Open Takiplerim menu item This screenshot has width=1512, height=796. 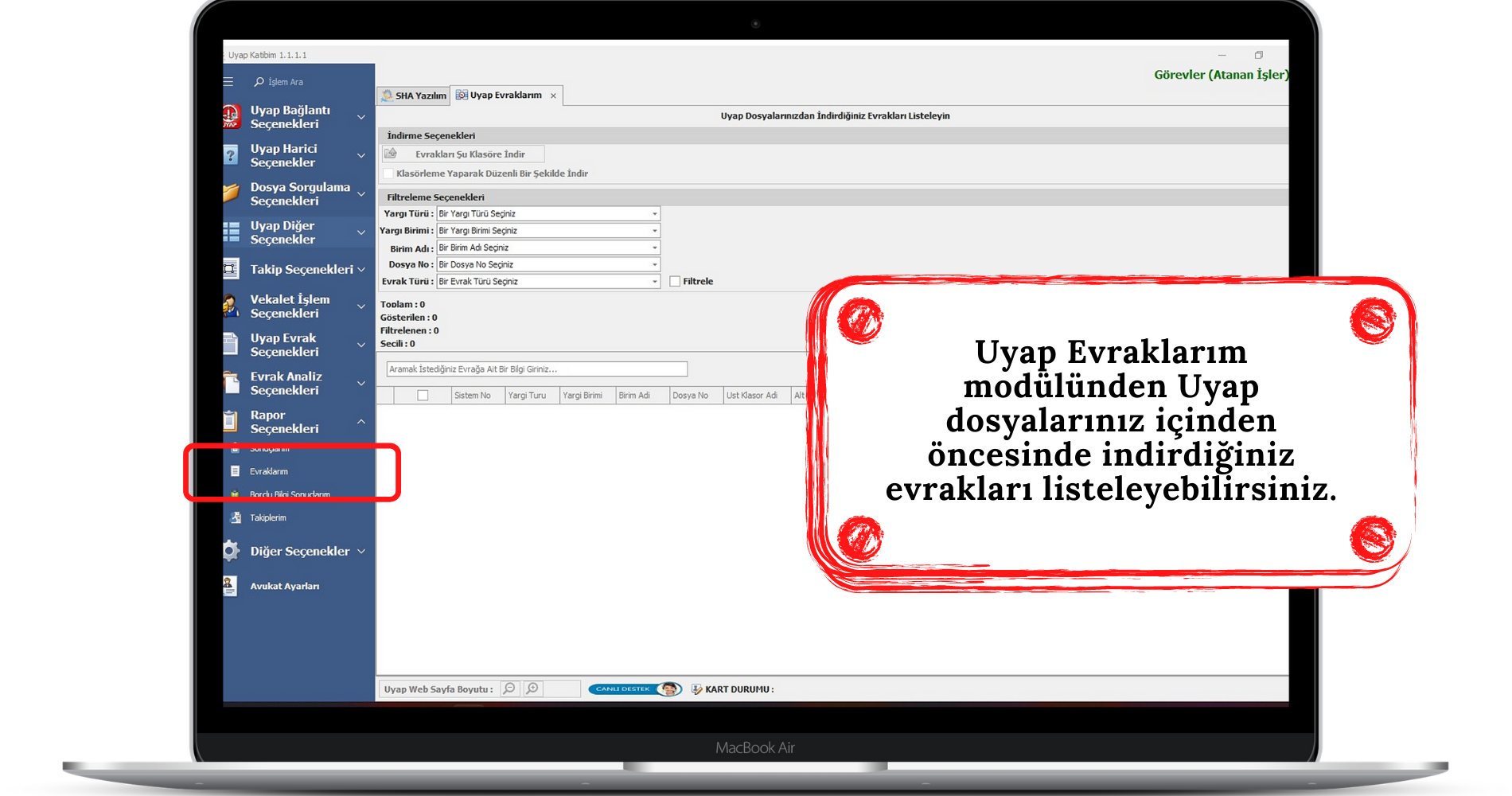(x=268, y=517)
